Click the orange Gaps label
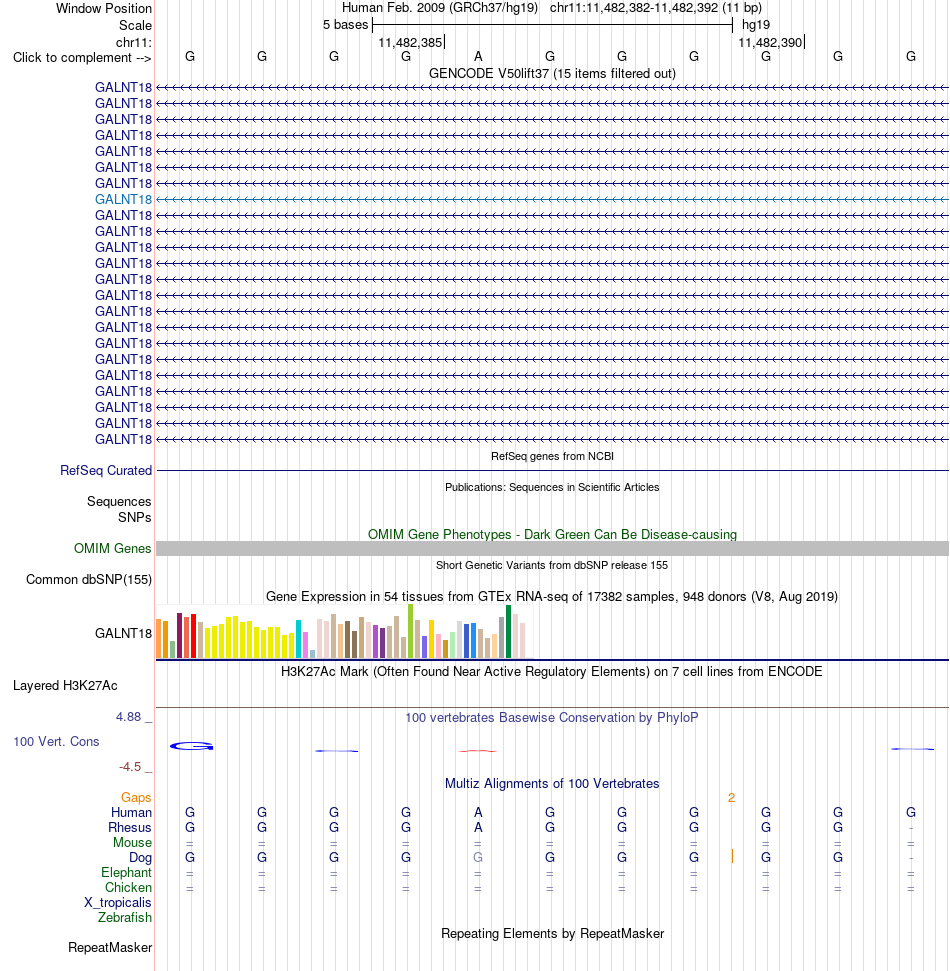 tap(136, 798)
